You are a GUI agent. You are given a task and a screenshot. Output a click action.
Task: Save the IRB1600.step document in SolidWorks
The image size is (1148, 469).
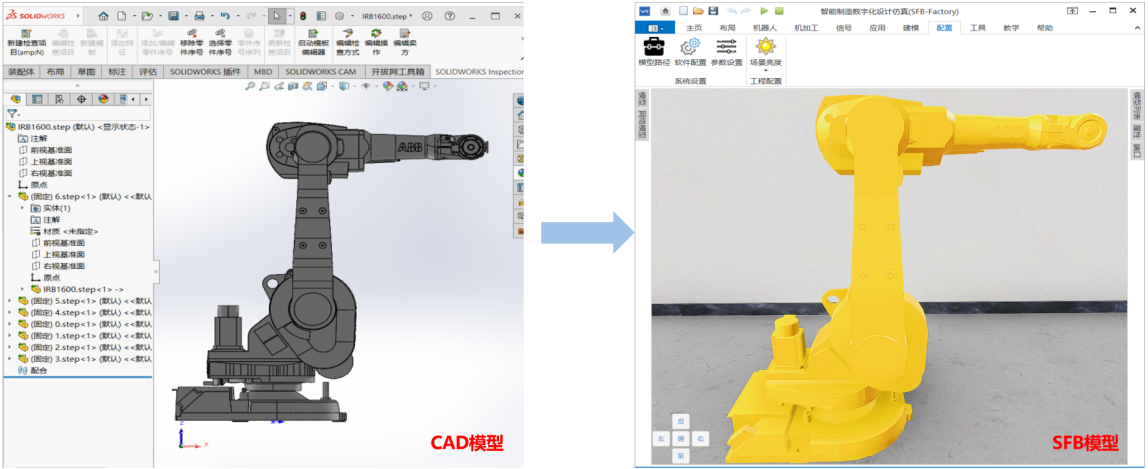point(174,15)
